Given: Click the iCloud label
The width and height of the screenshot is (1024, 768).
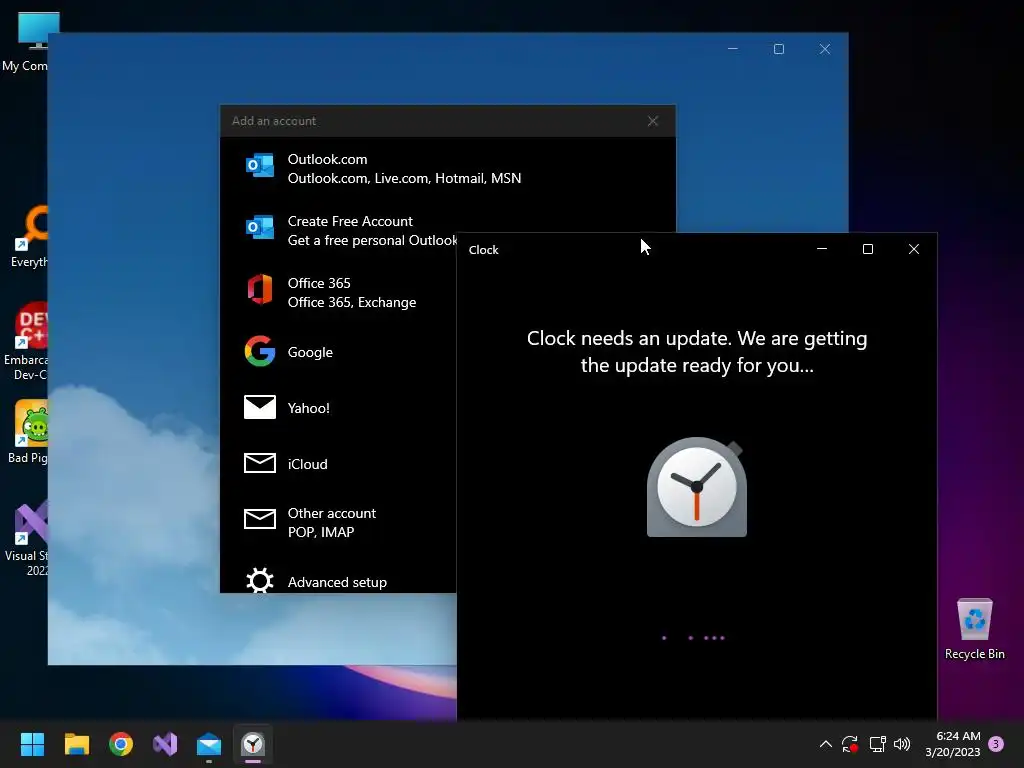Looking at the screenshot, I should (308, 464).
